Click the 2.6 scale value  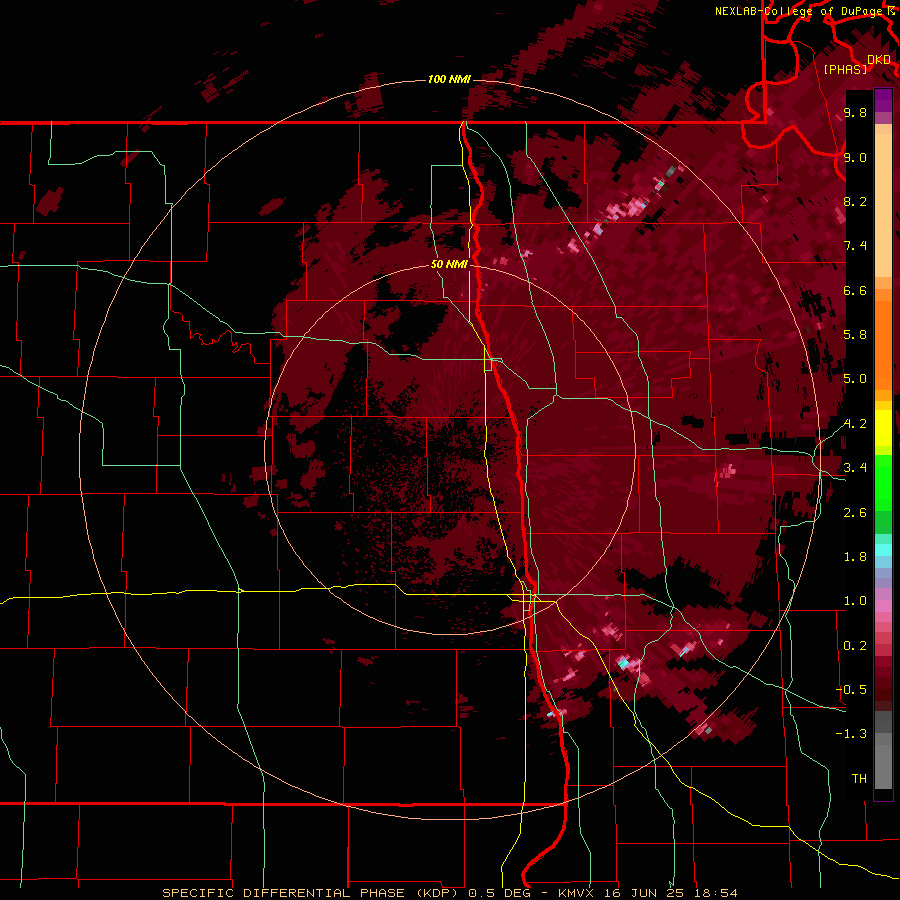(855, 513)
